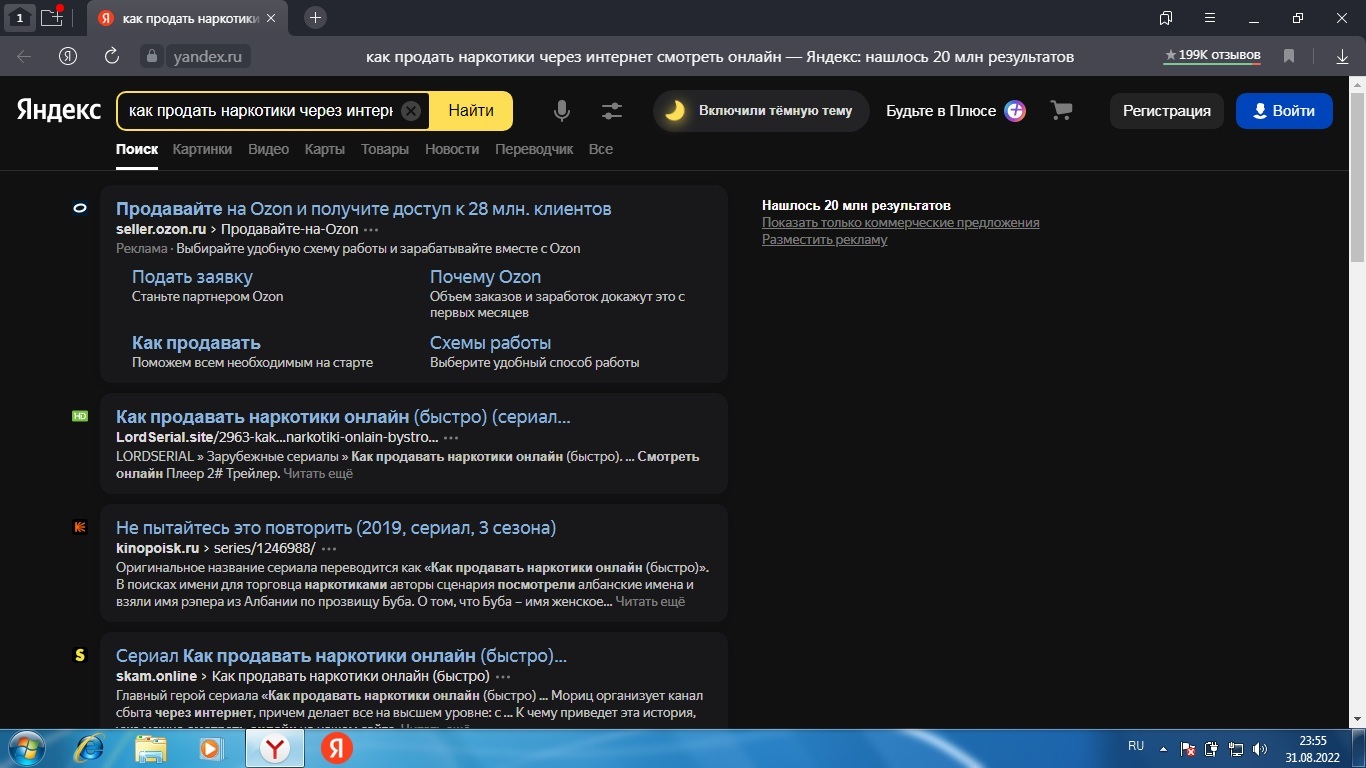Click the Войти login button
This screenshot has height=768, width=1366.
click(x=1284, y=111)
